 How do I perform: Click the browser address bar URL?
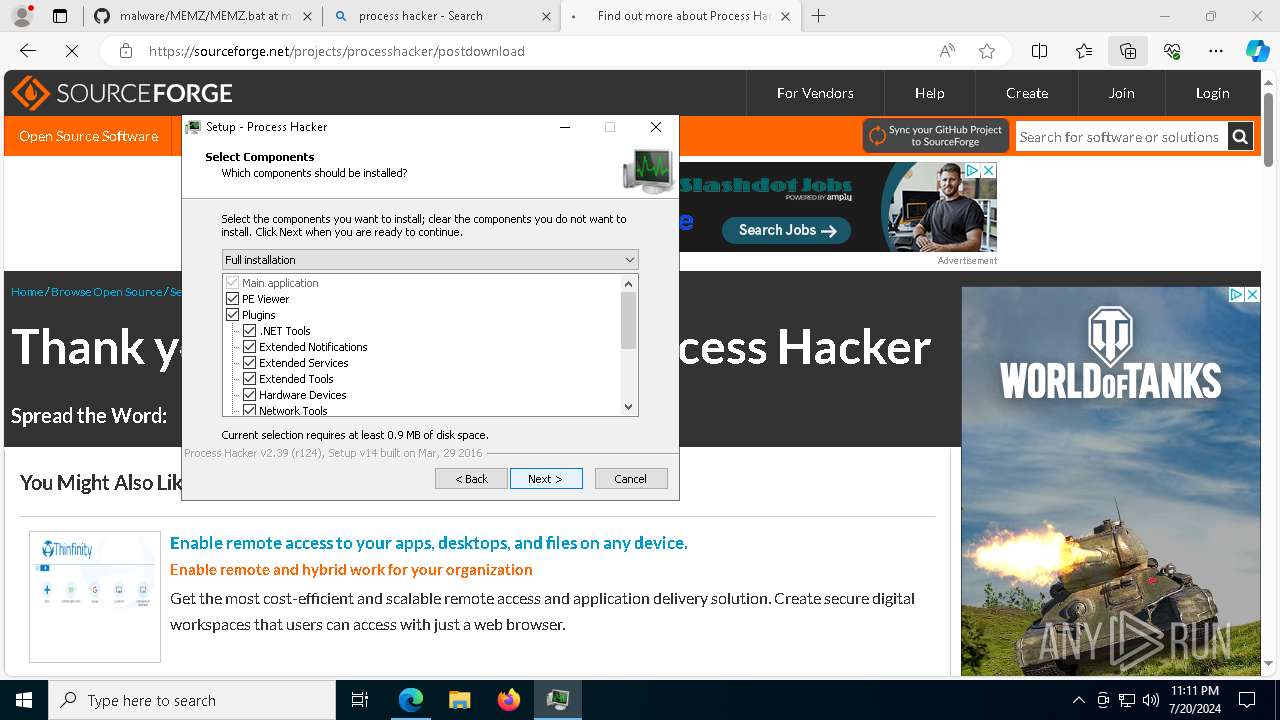336,51
